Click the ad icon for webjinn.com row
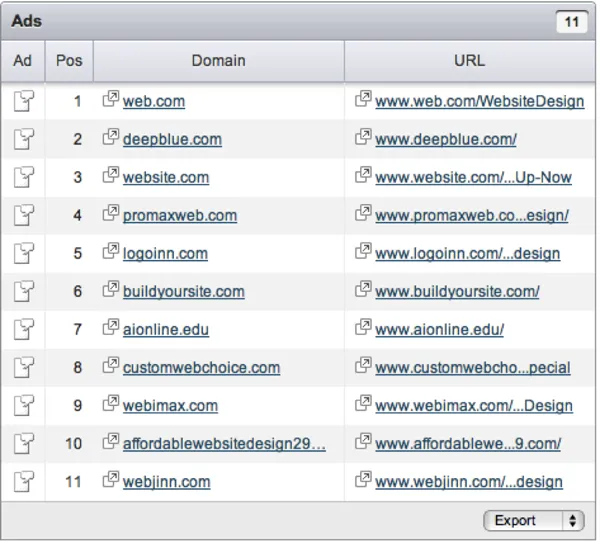This screenshot has height=542, width=600. 23,481
